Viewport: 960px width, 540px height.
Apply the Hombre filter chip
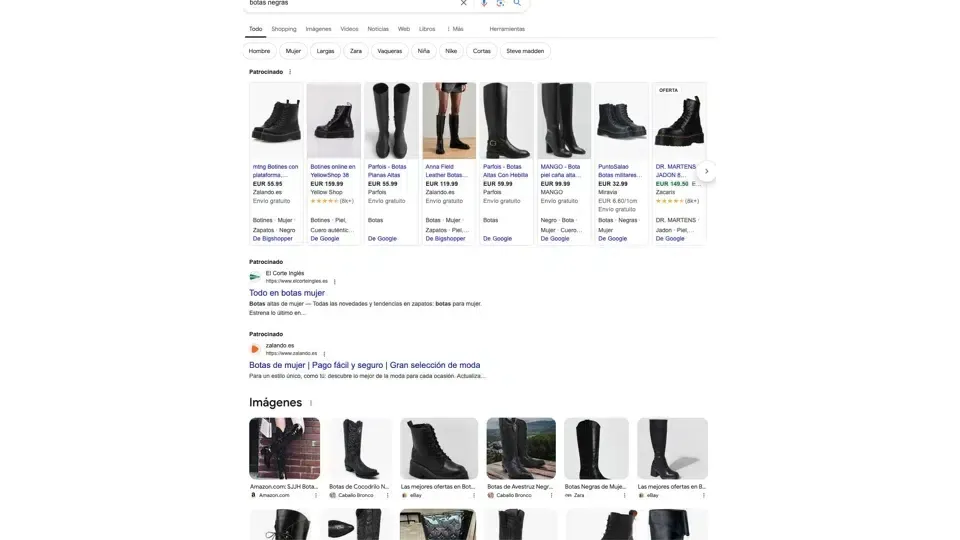[x=259, y=51]
